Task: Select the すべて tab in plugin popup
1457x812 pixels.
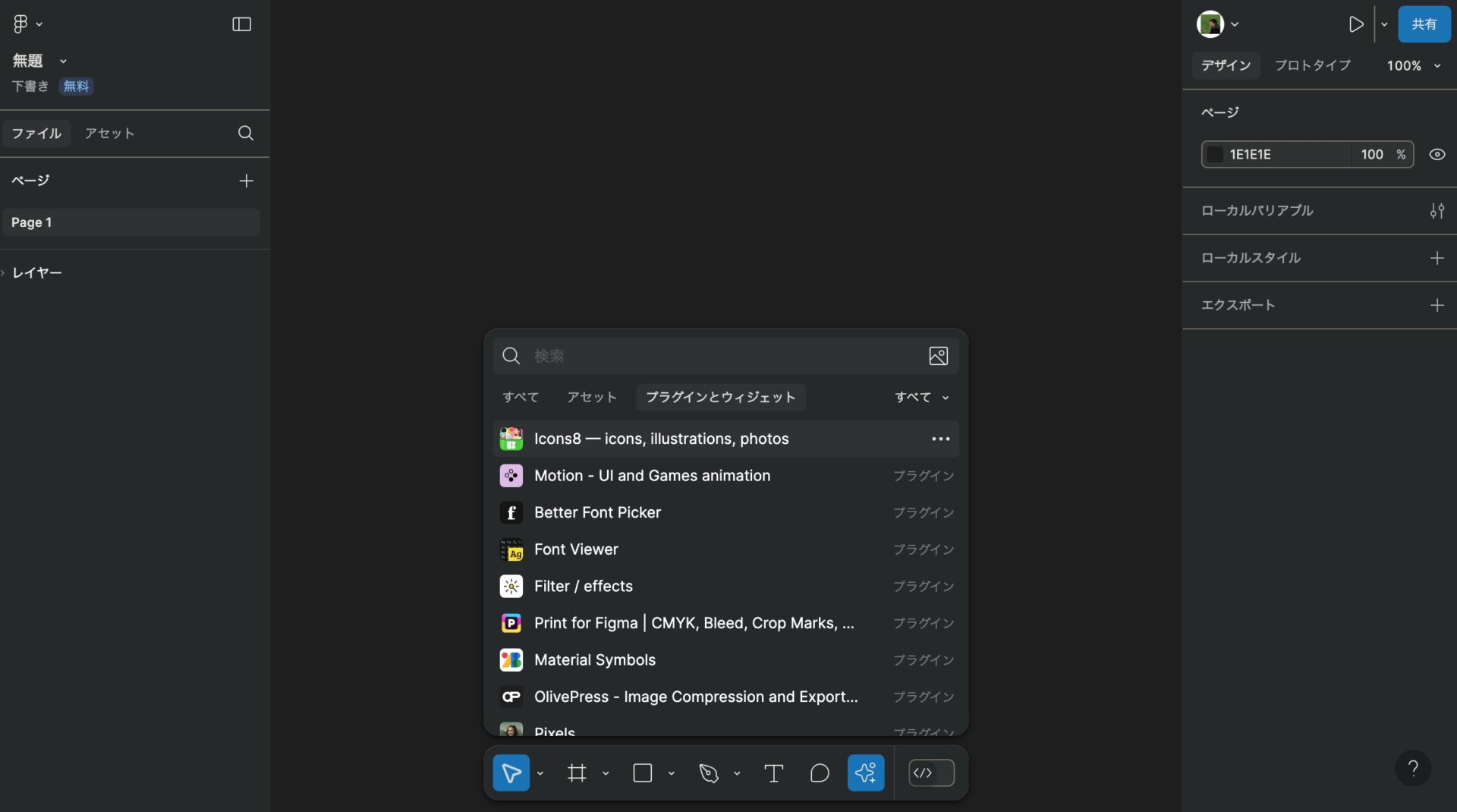Action: pos(521,397)
